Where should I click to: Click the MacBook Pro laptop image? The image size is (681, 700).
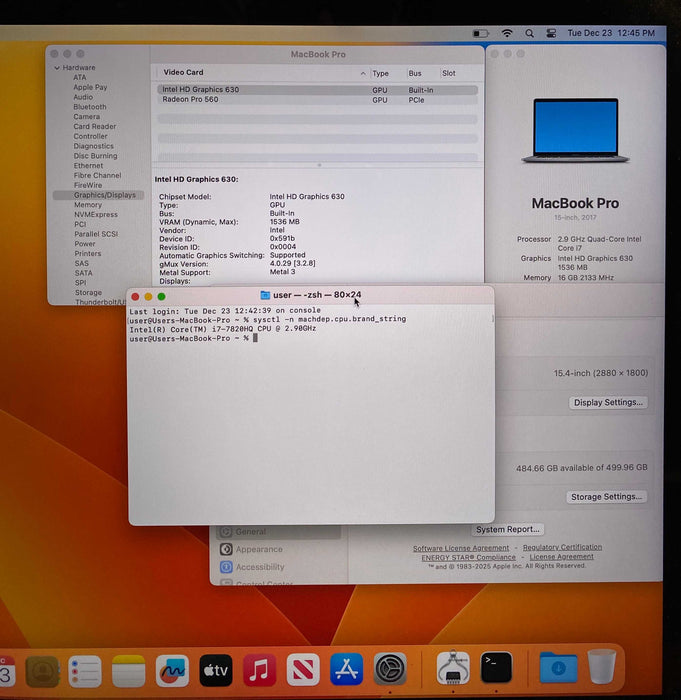click(575, 130)
